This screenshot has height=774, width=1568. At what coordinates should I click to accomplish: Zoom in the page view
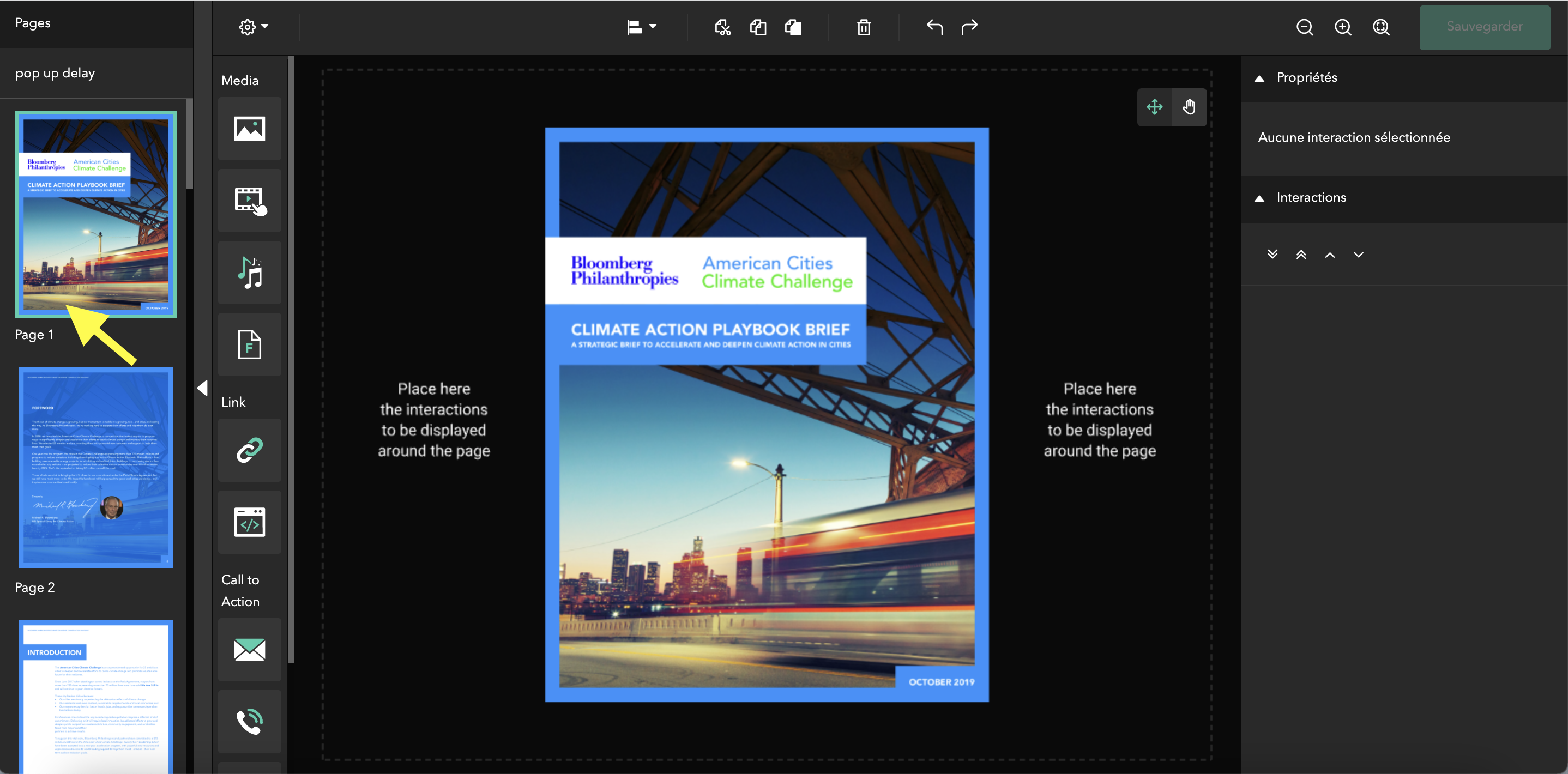[1343, 27]
